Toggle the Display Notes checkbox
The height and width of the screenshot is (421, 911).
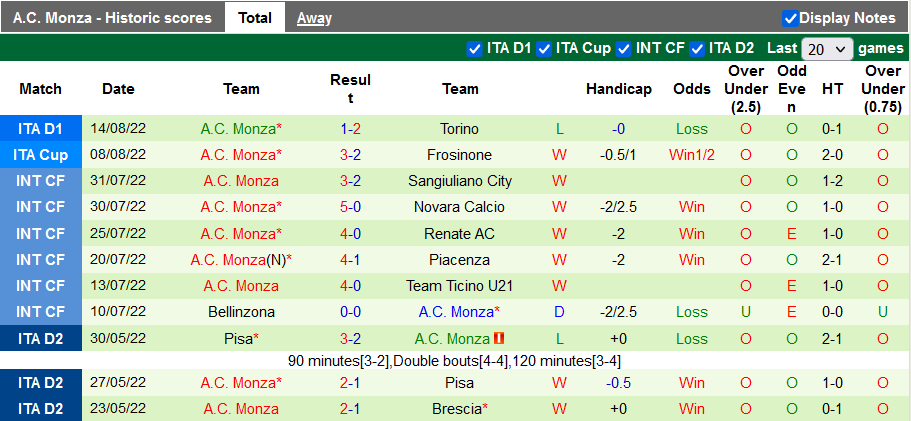click(790, 18)
